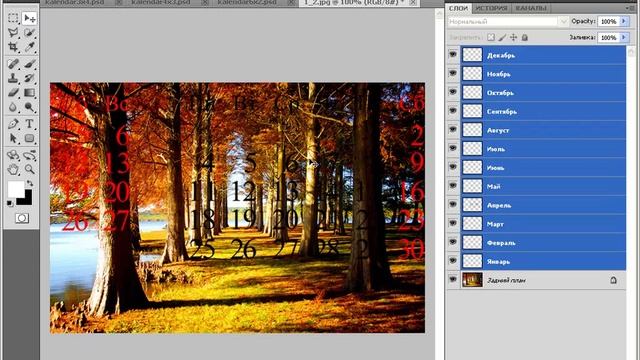Click the background color swatch
This screenshot has height=360, width=640.
coord(28,201)
